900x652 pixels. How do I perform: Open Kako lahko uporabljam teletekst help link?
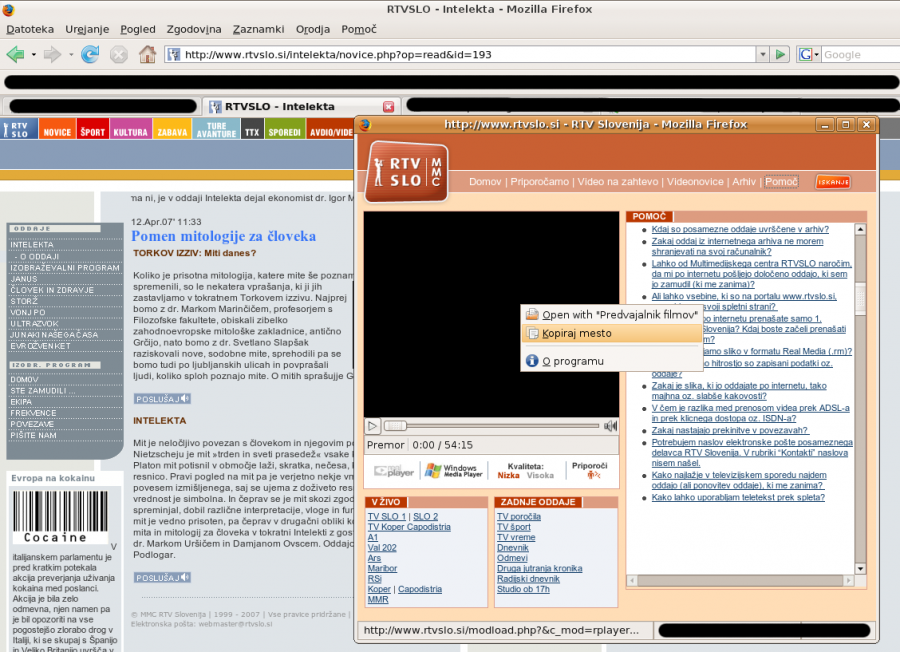click(738, 498)
